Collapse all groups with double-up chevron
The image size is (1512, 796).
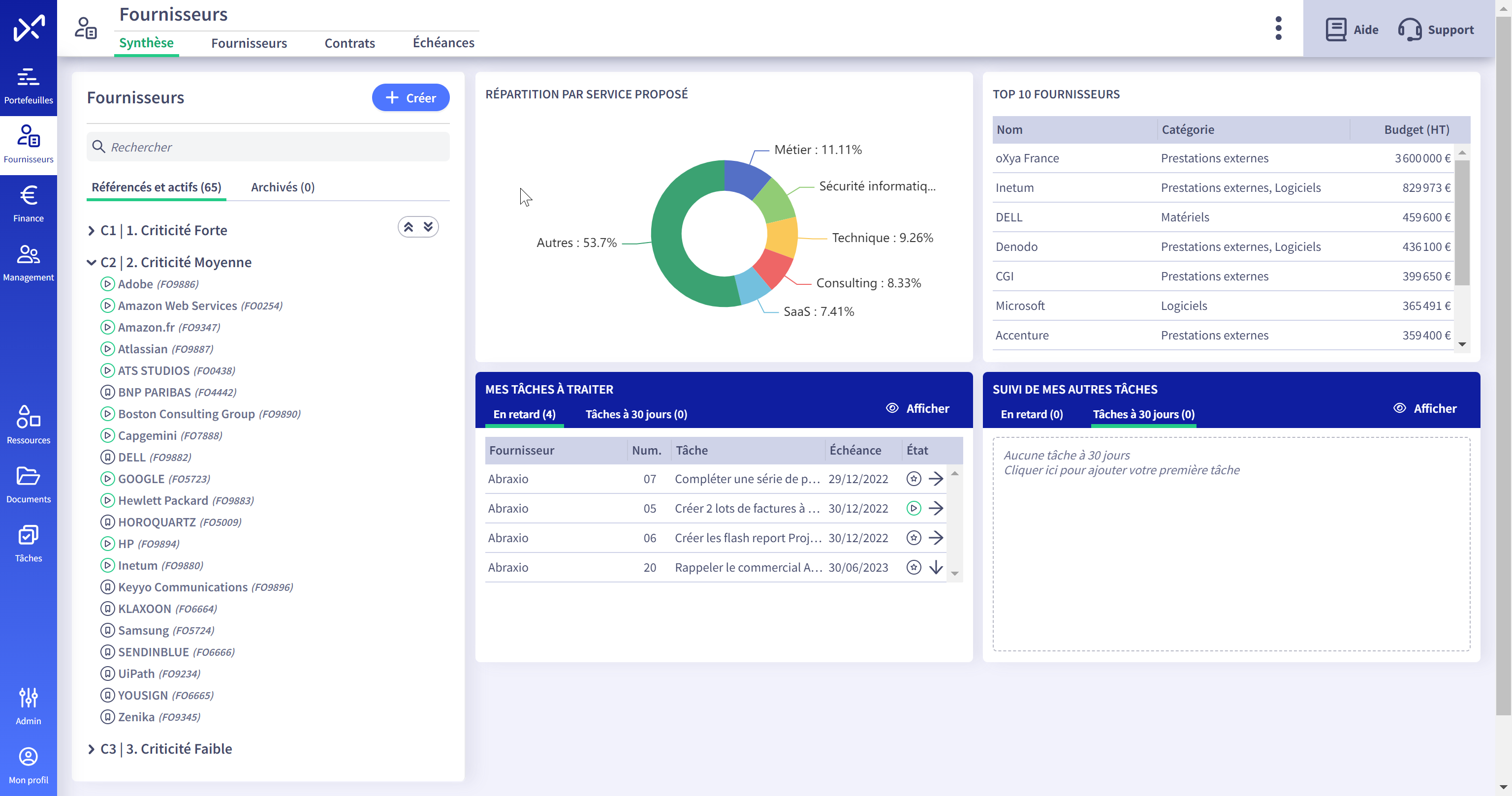click(409, 227)
